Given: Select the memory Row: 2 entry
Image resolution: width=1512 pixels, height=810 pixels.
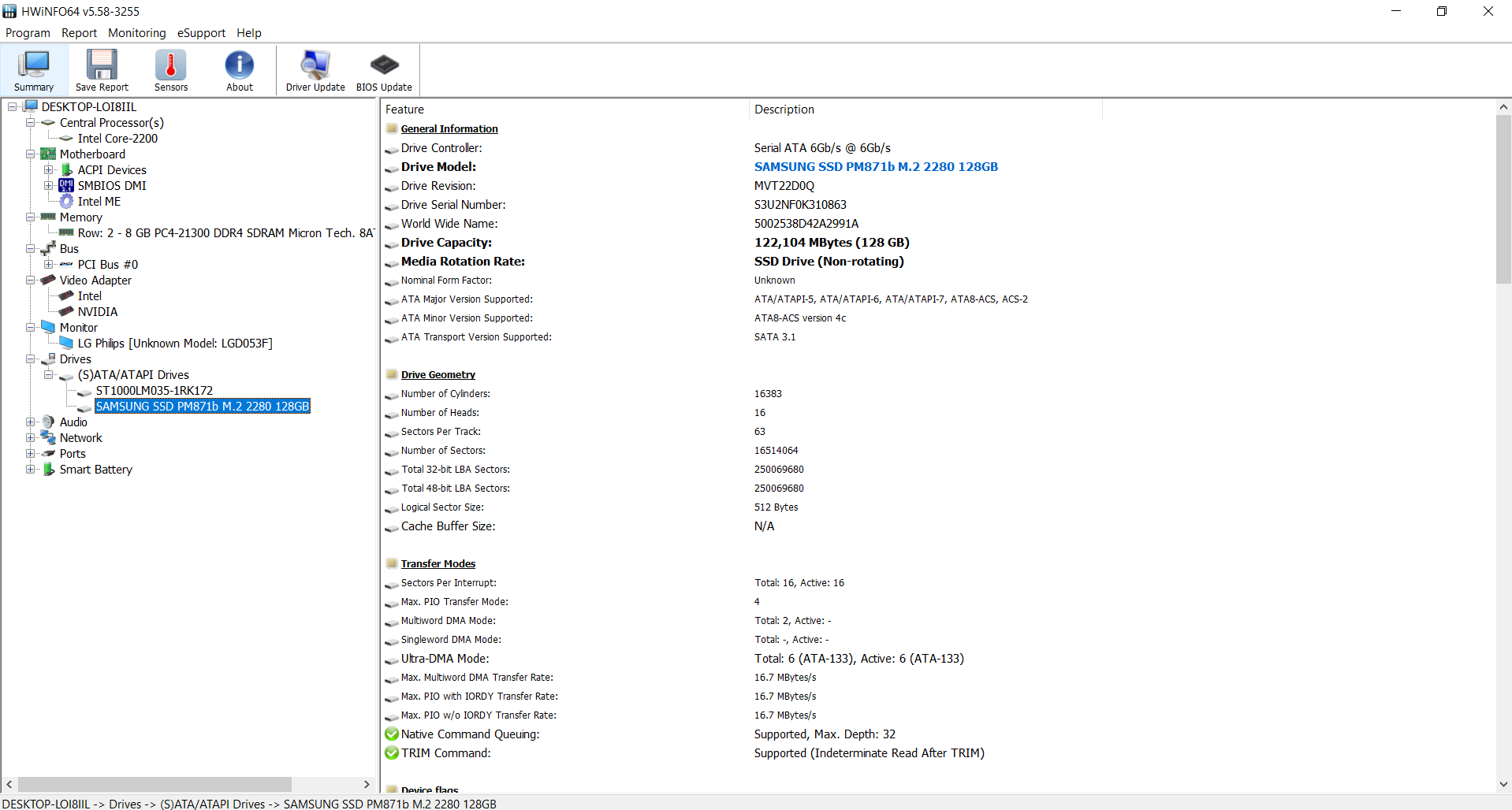Looking at the screenshot, I should click(225, 232).
